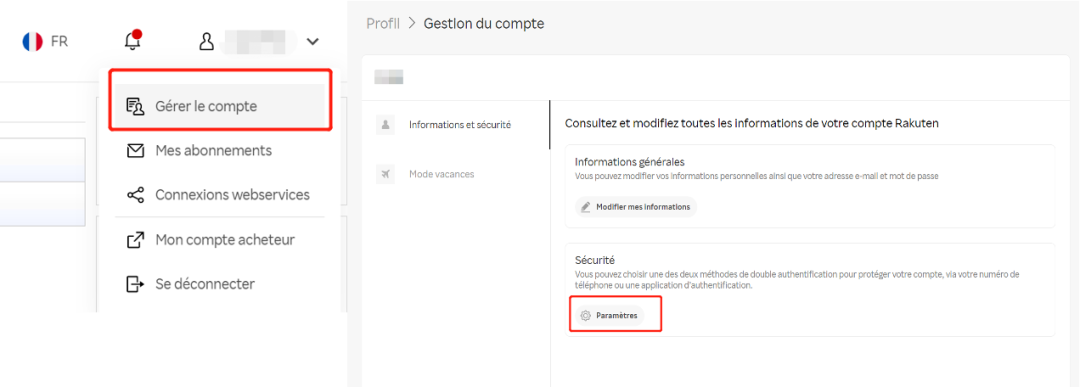The image size is (1080, 387).
Task: Open notifications bell icon
Action: tap(132, 41)
